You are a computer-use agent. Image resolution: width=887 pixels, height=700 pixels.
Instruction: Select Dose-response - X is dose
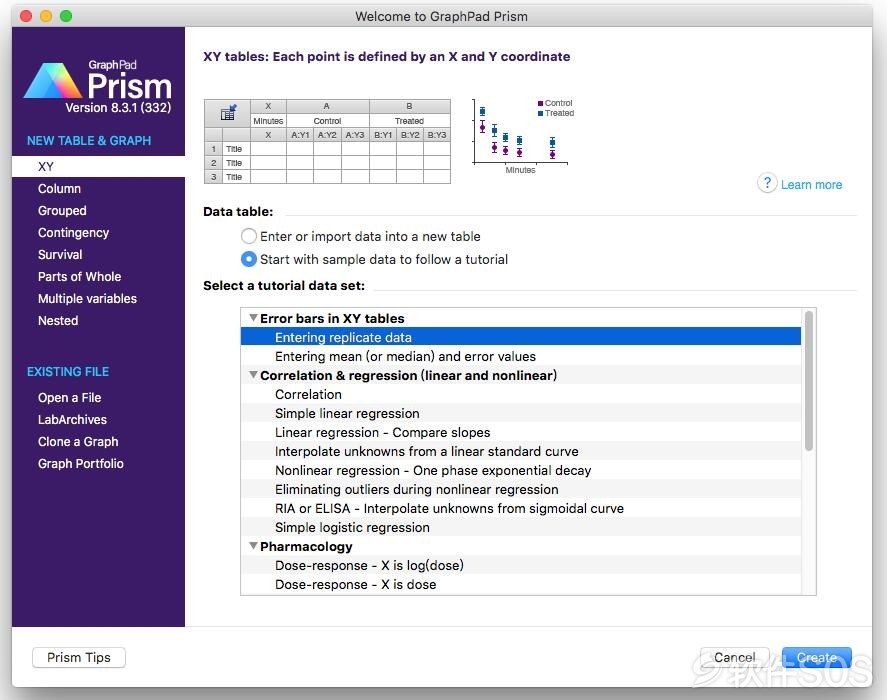point(520,585)
